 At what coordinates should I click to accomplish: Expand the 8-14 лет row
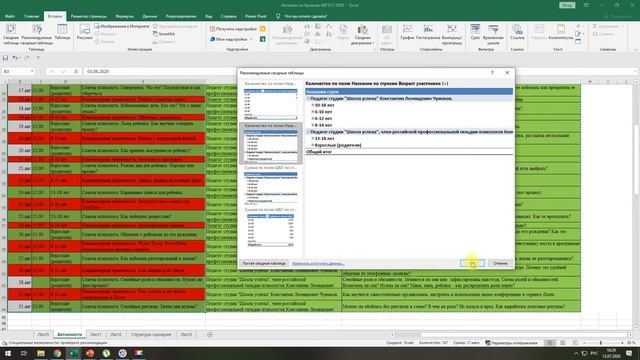point(313,125)
